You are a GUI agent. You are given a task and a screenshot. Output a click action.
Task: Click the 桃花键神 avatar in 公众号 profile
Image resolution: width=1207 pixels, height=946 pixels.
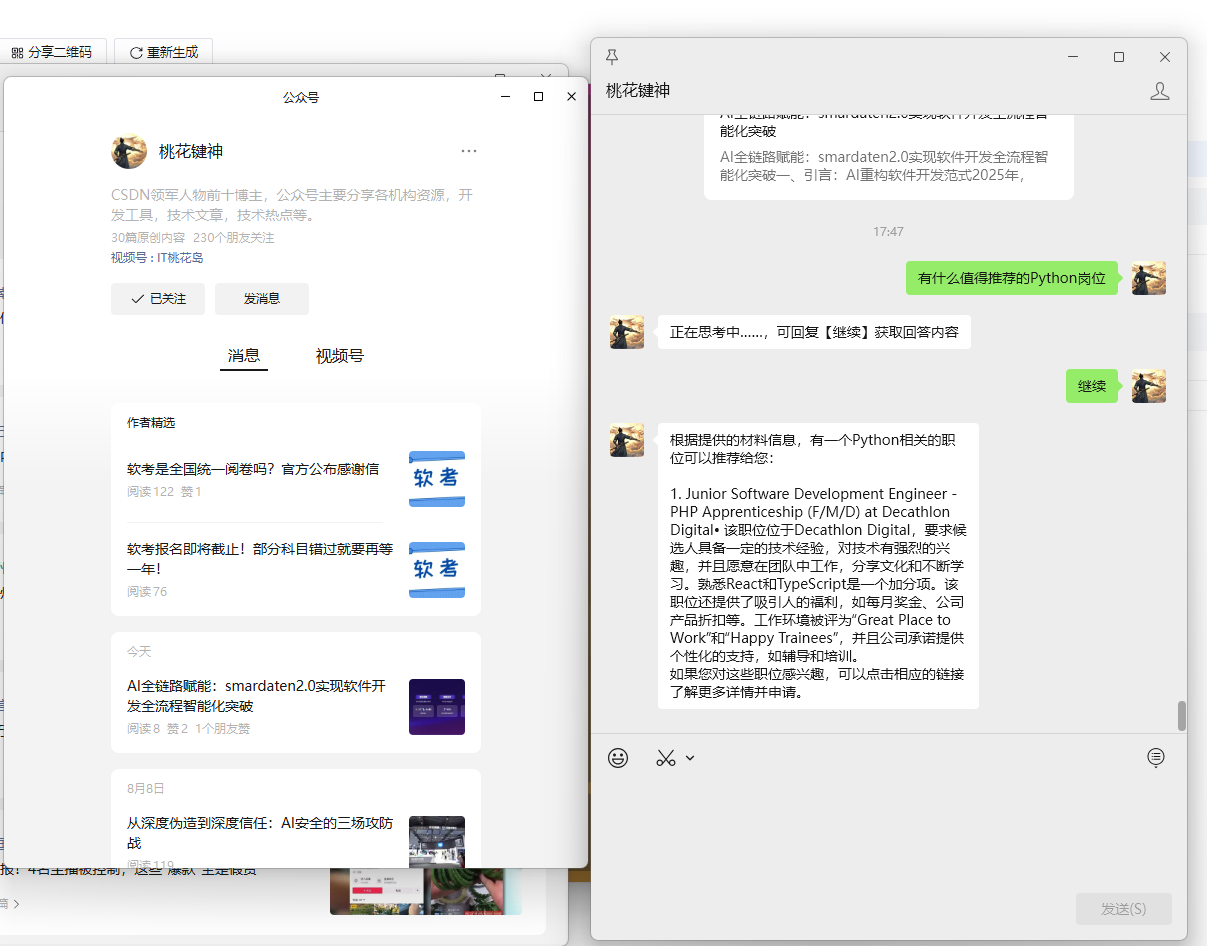pyautogui.click(x=129, y=151)
